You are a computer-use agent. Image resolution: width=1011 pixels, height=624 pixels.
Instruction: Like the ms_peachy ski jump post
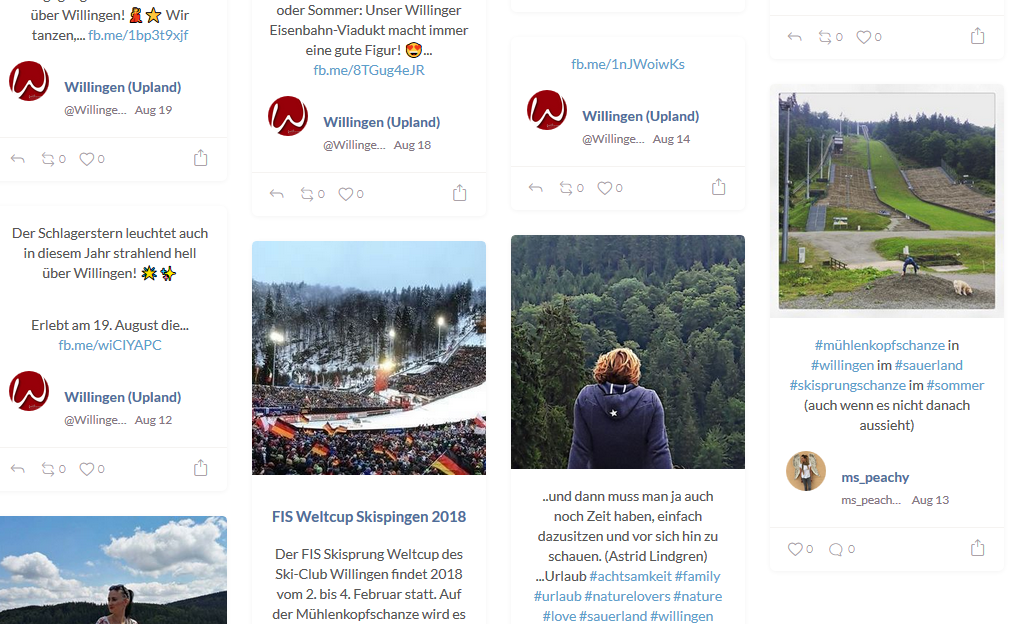point(795,549)
